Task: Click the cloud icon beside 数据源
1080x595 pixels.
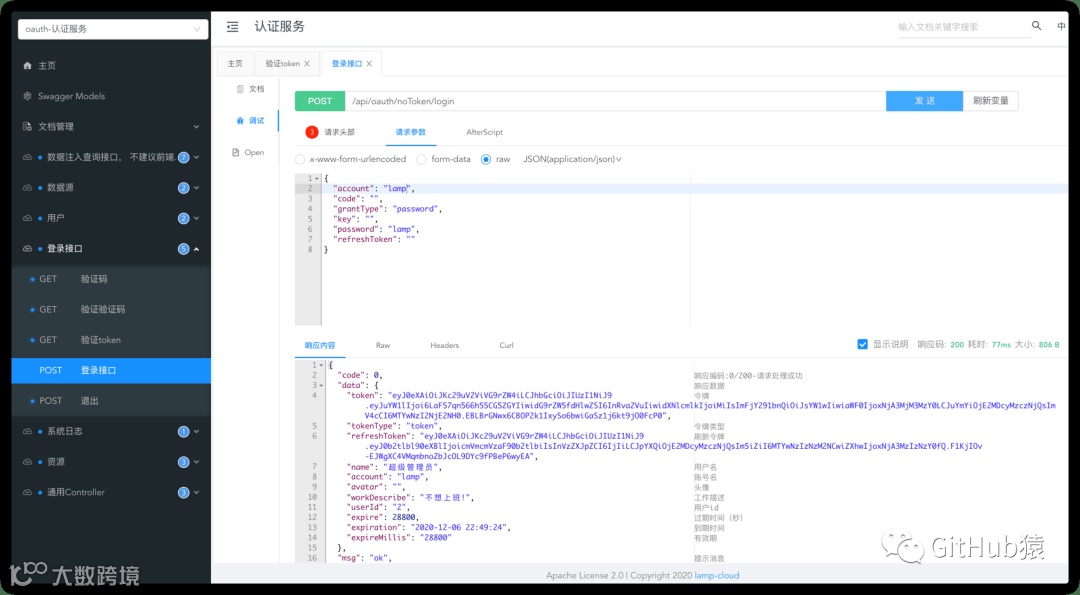Action: pos(28,187)
